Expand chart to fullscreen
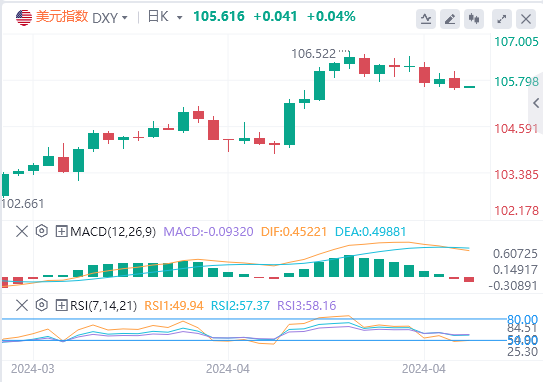Image resolution: width=543 pixels, height=382 pixels. click(502, 19)
